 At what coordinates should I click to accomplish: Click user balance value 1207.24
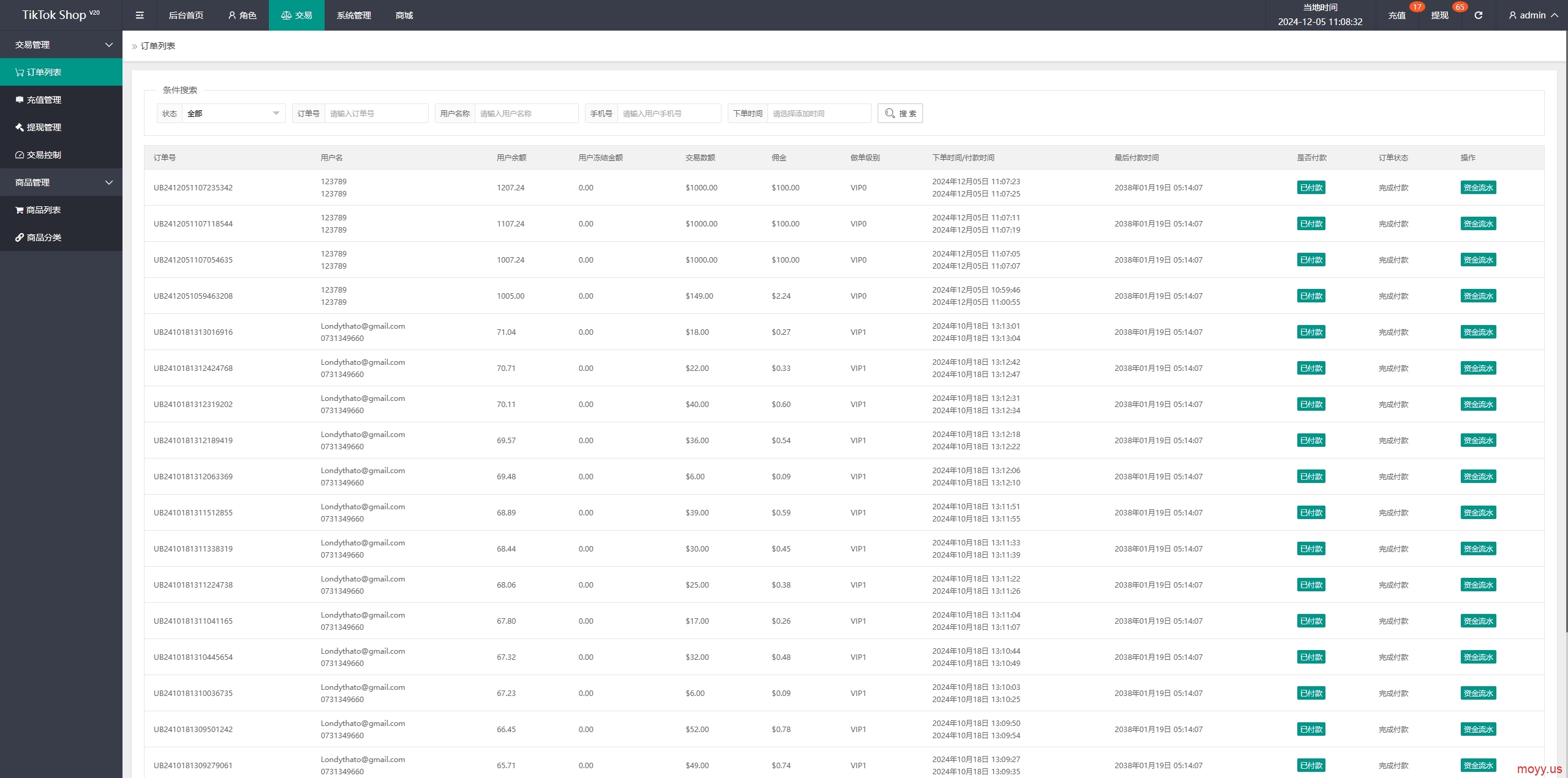pyautogui.click(x=510, y=188)
